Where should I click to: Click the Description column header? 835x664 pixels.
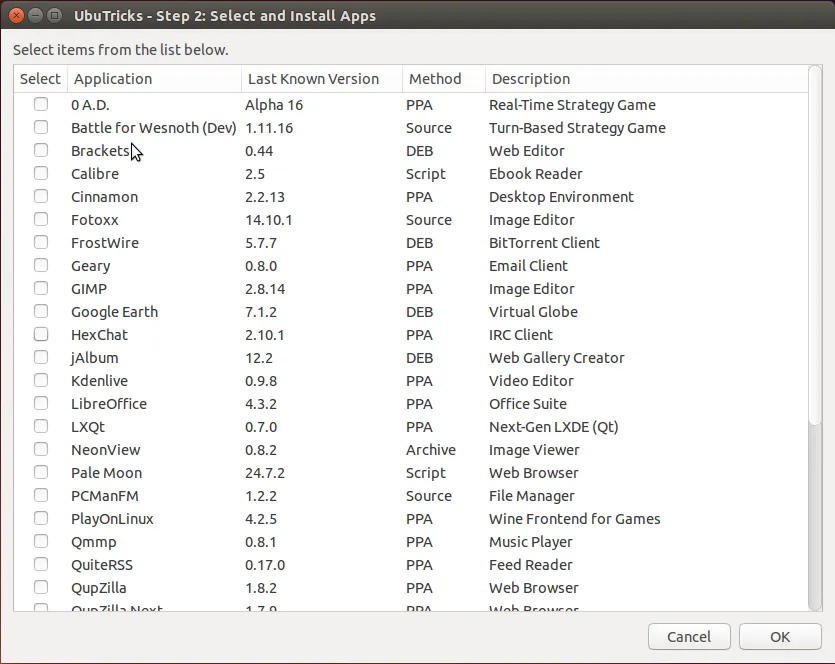click(x=645, y=79)
